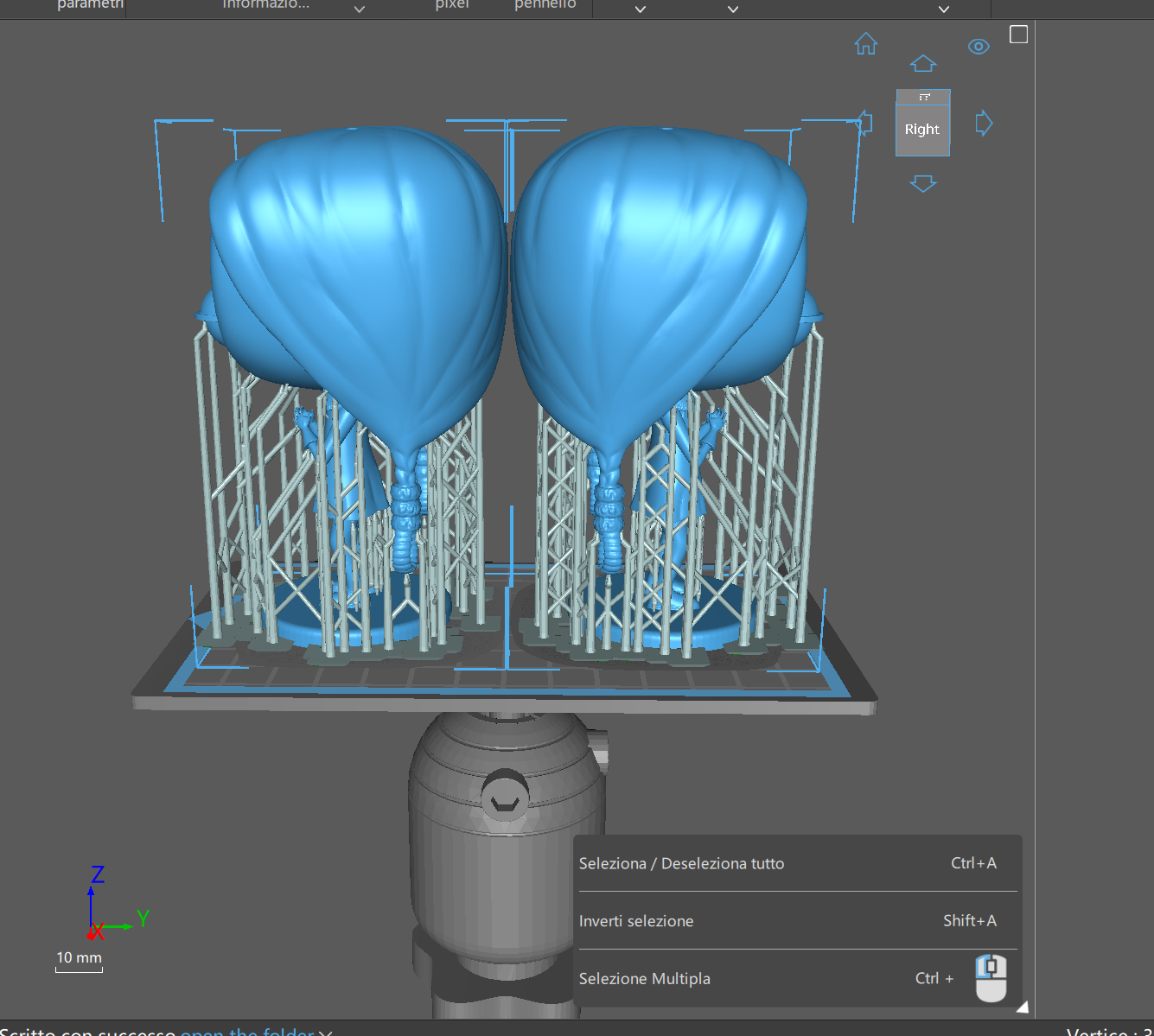This screenshot has width=1154, height=1036.
Task: Open the dropdown chevron right of pennello
Action: click(641, 9)
